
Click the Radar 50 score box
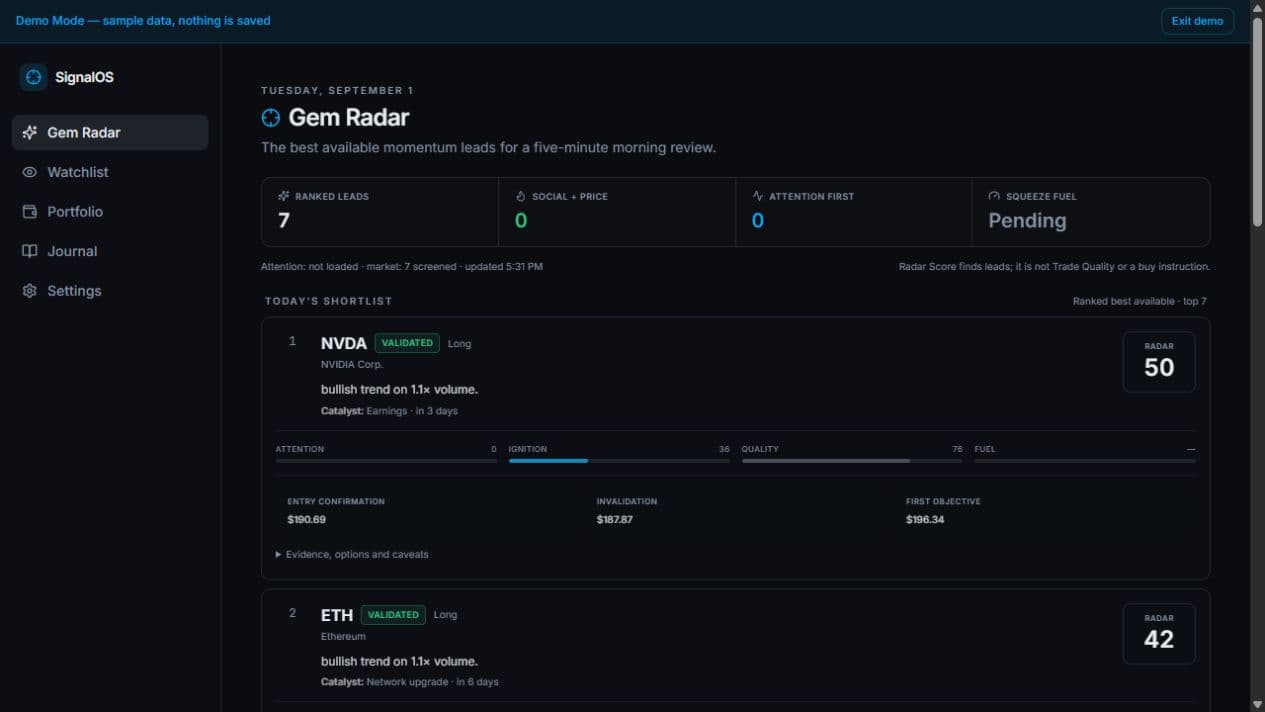[x=1159, y=362]
